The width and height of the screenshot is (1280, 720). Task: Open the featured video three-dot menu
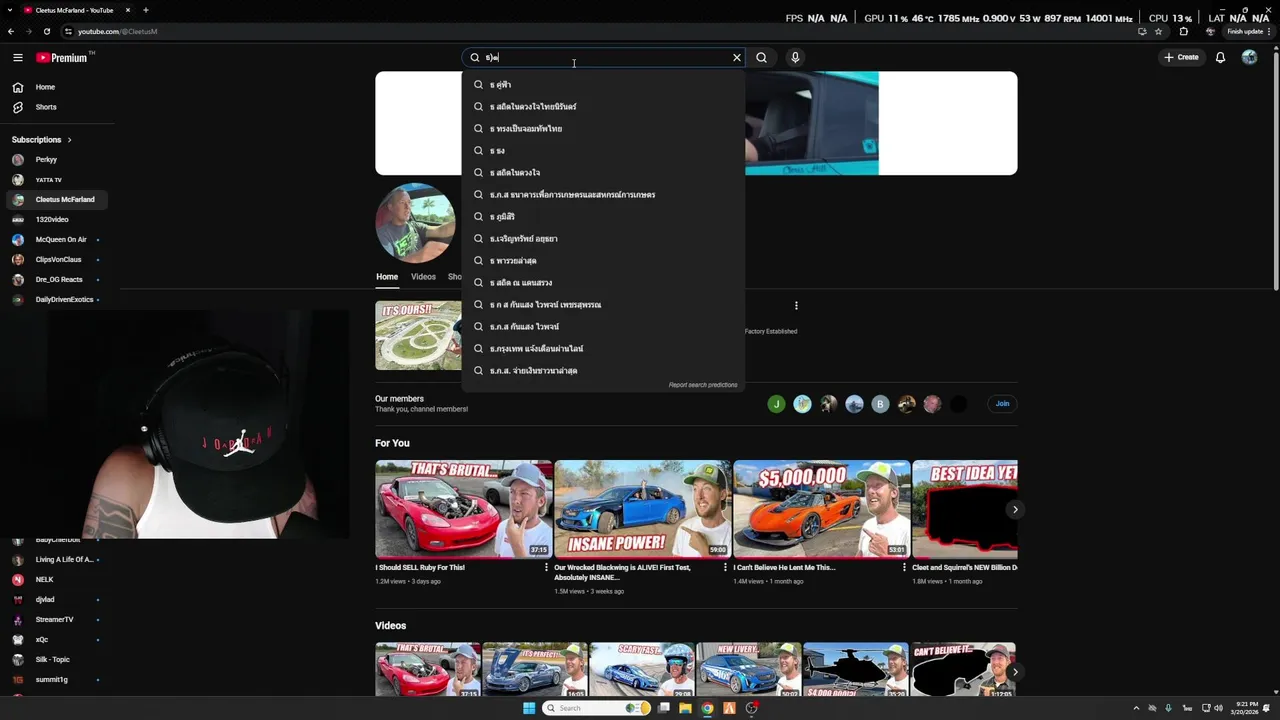(796, 306)
